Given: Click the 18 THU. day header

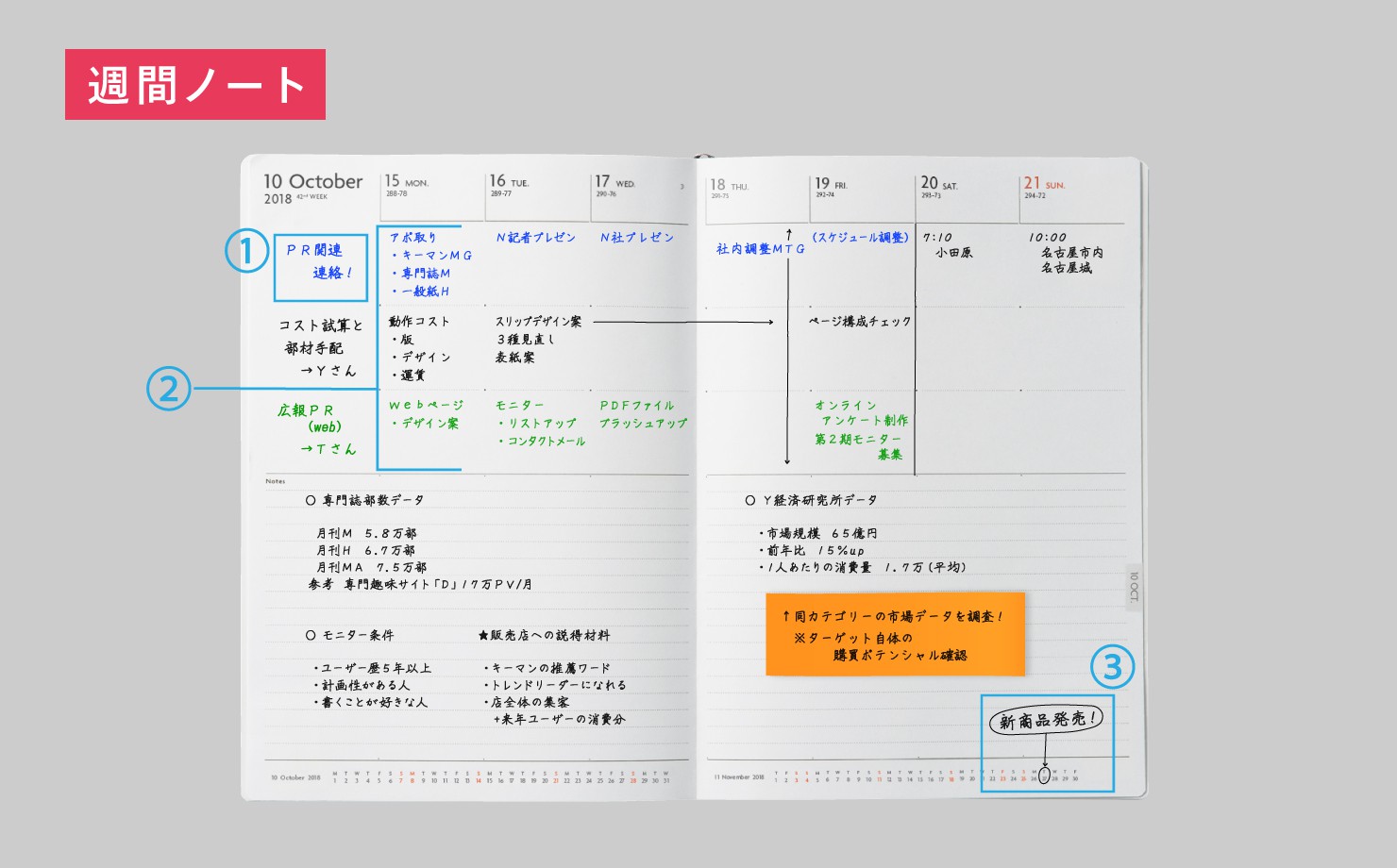Looking at the screenshot, I should 729,188.
